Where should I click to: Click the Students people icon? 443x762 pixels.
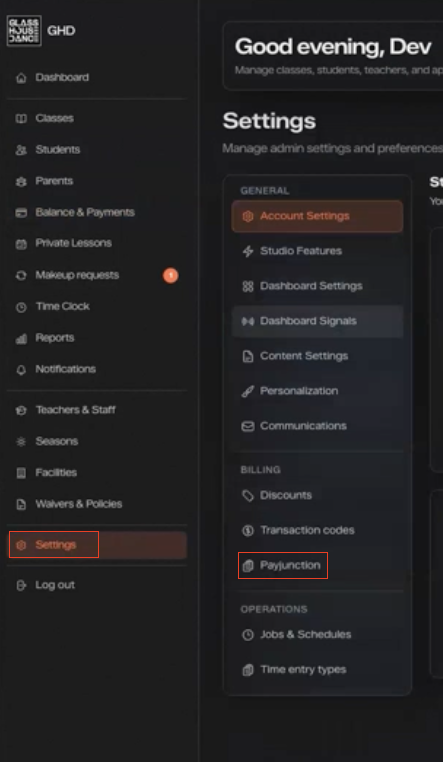[x=21, y=150]
